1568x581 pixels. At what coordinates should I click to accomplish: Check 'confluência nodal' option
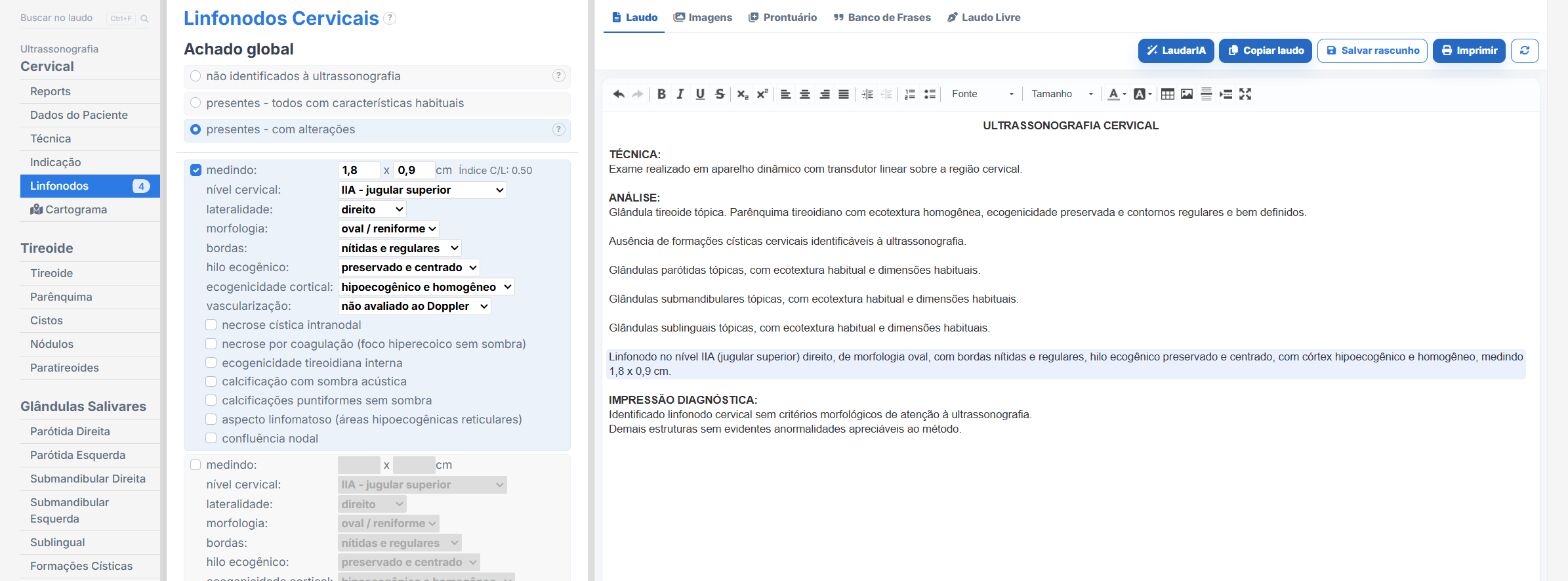click(x=211, y=438)
